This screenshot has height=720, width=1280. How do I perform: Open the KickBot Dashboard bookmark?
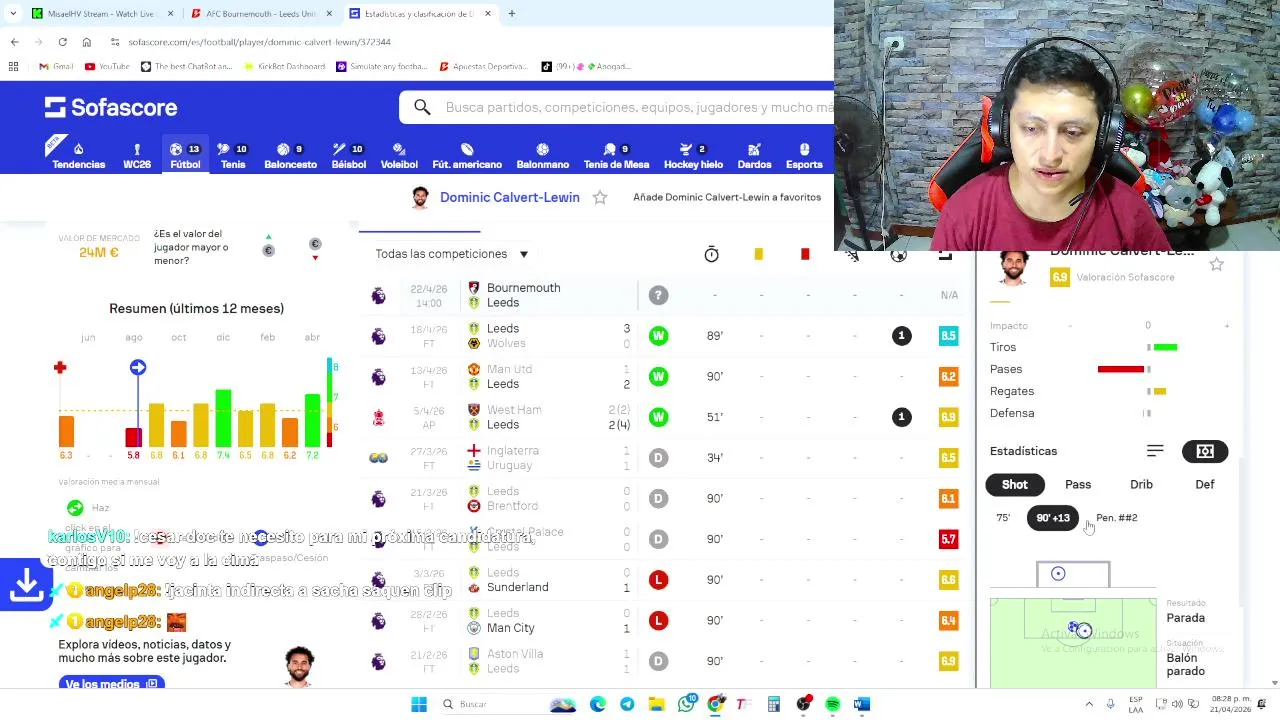284,66
